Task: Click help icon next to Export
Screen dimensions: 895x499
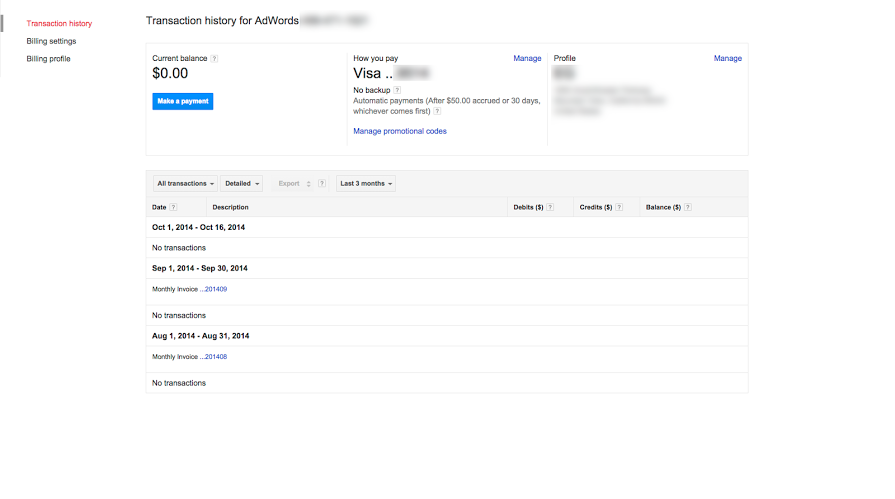Action: [x=322, y=183]
